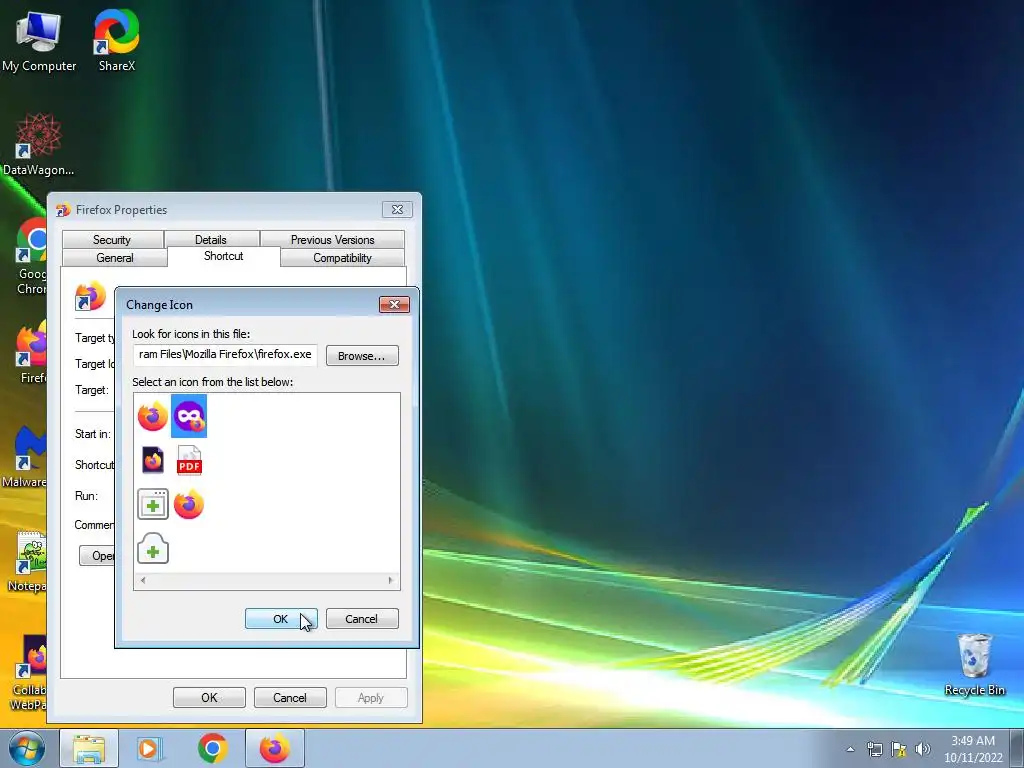Open Windows Explorer from taskbar
Viewport: 1024px width, 768px height.
89,748
